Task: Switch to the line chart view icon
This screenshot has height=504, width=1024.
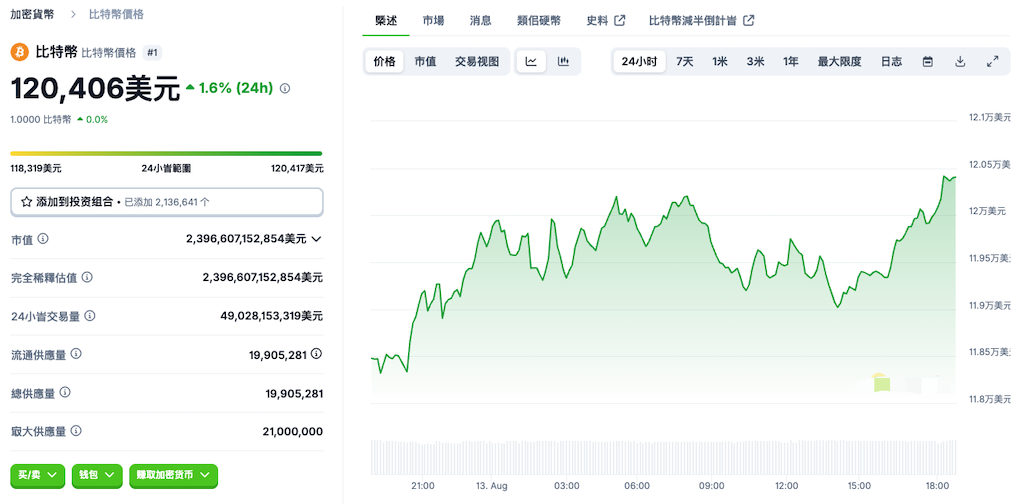Action: (x=531, y=61)
